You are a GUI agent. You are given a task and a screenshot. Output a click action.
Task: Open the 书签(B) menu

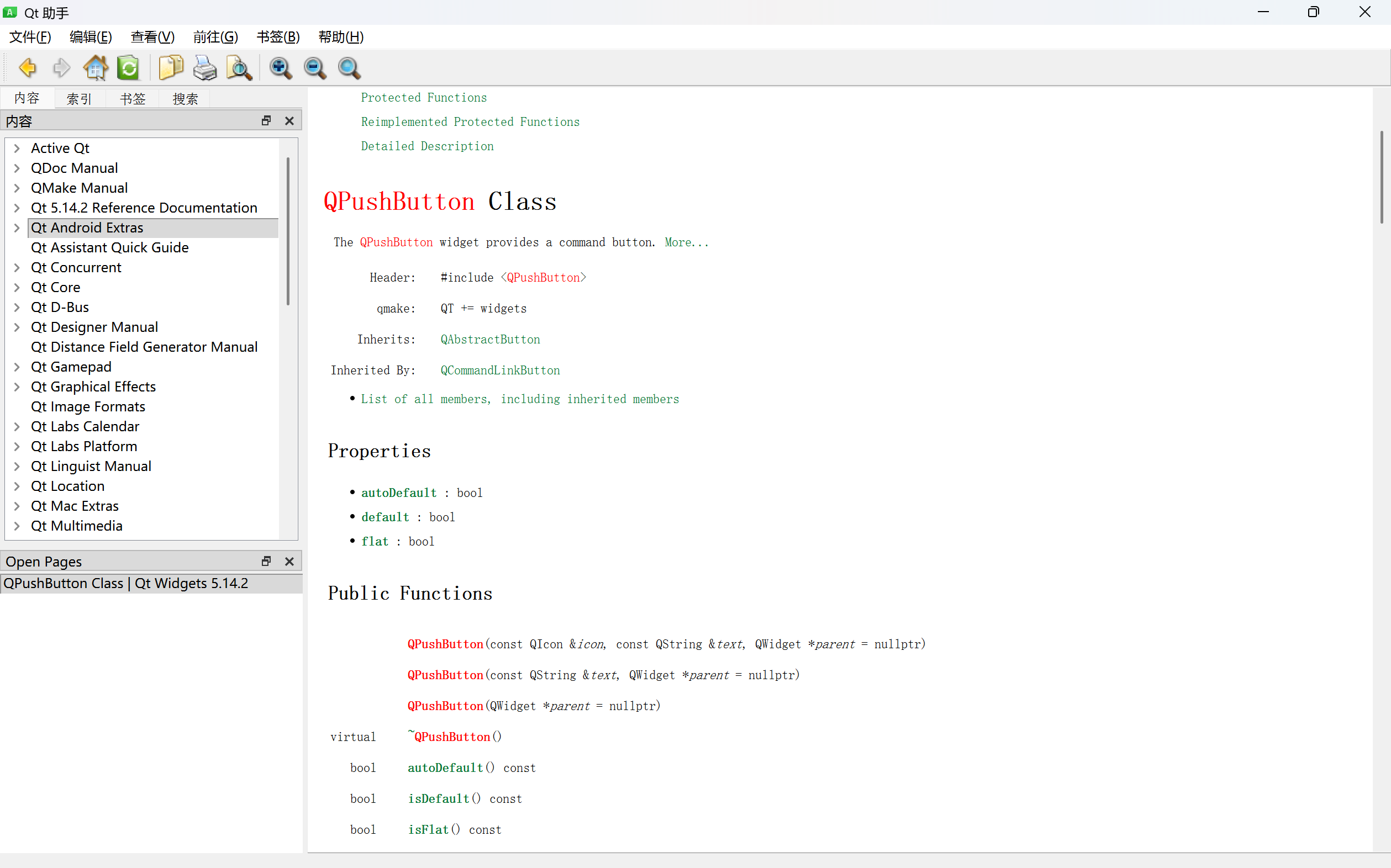click(278, 38)
